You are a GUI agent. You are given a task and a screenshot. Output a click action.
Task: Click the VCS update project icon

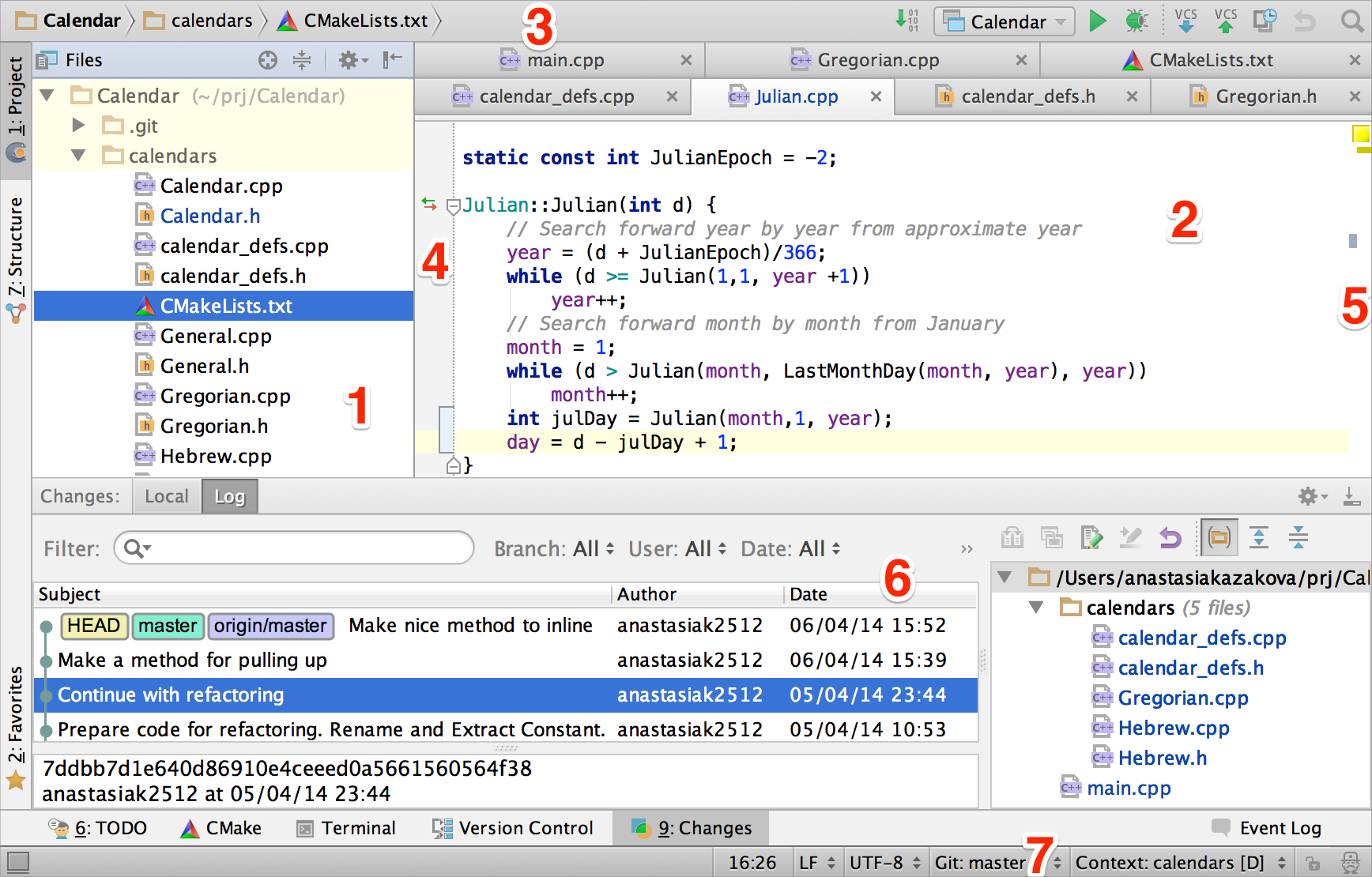[x=1185, y=21]
